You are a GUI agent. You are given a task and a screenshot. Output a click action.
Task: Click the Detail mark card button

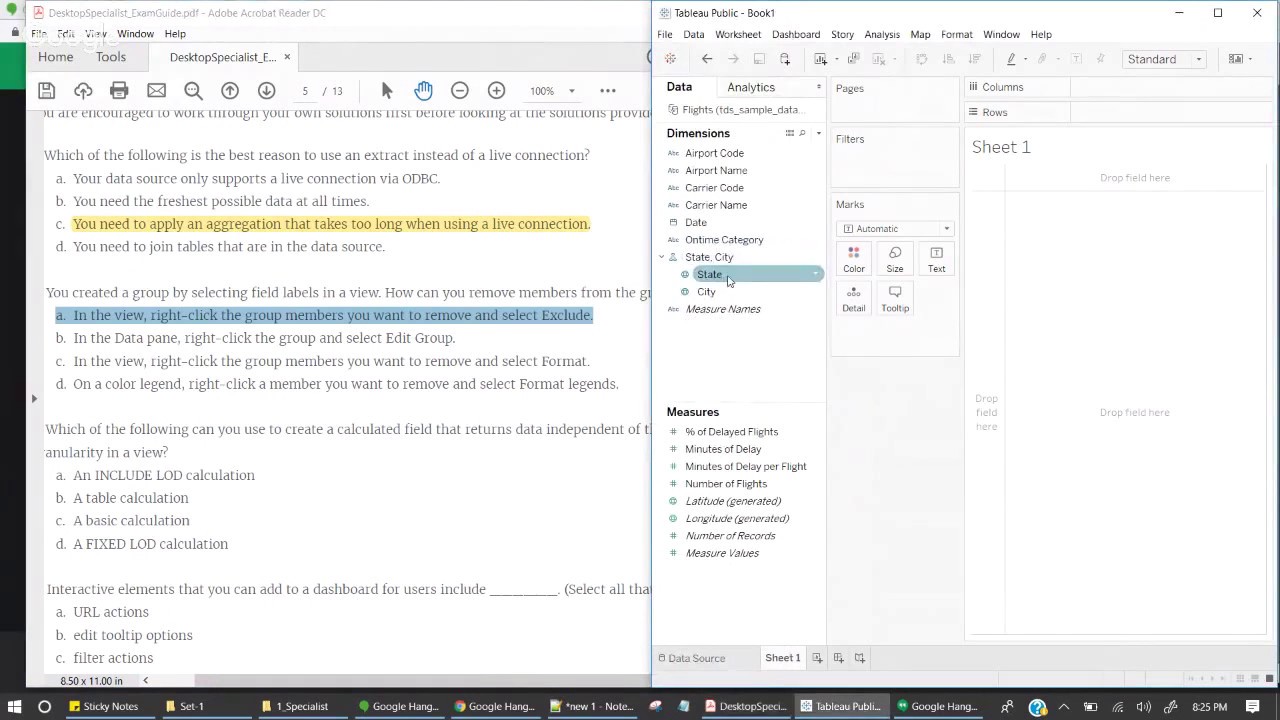[x=853, y=298]
